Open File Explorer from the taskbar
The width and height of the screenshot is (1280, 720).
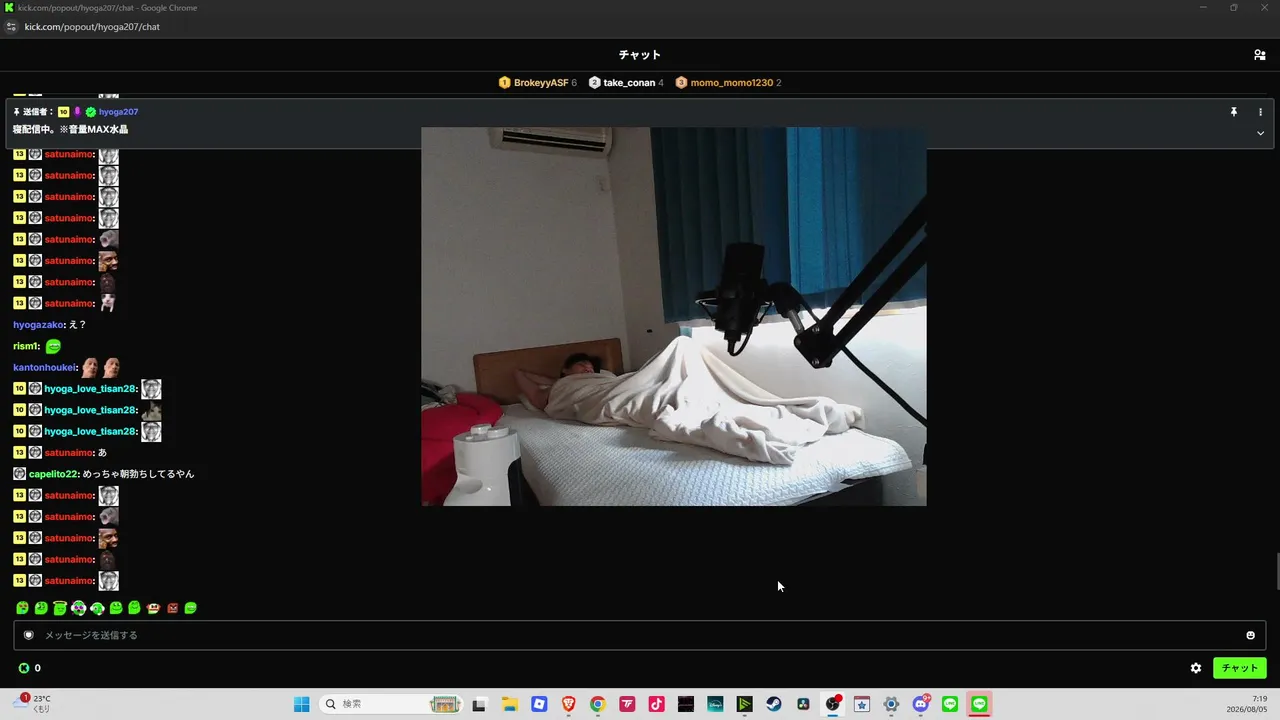[x=509, y=704]
